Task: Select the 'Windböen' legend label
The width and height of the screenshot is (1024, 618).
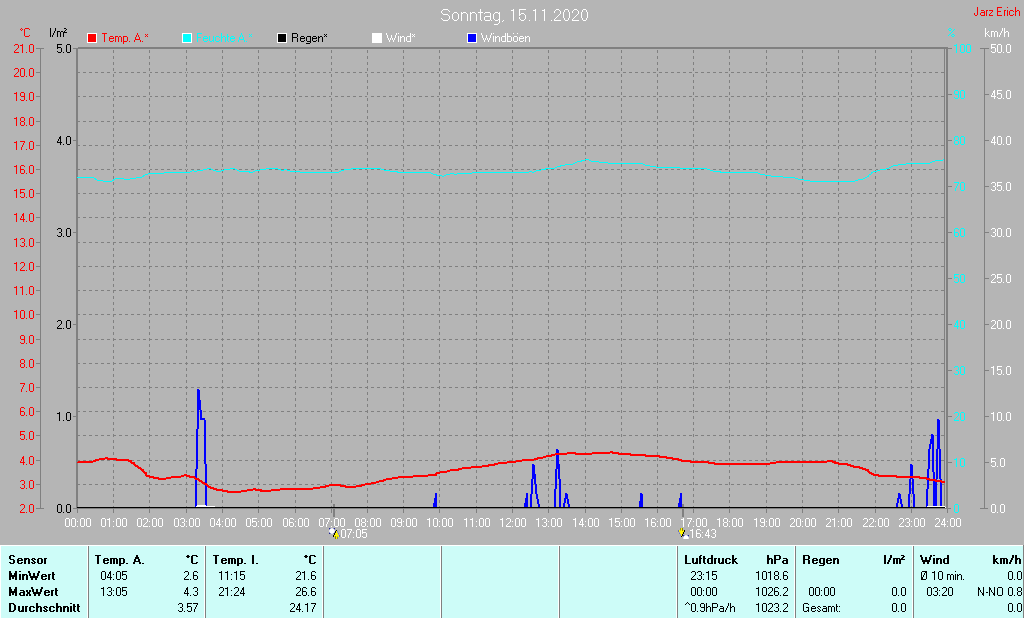Action: tap(505, 38)
